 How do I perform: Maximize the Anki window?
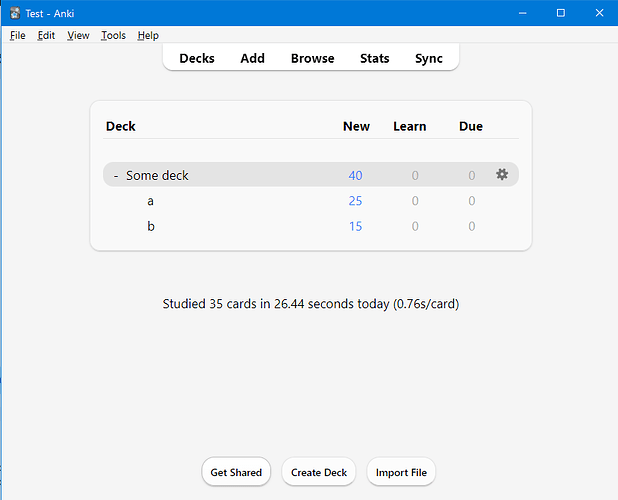coord(561,13)
